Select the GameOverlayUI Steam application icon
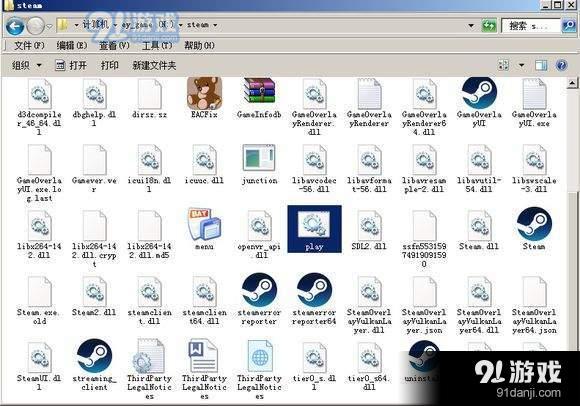The height and width of the screenshot is (406, 580). click(x=479, y=92)
